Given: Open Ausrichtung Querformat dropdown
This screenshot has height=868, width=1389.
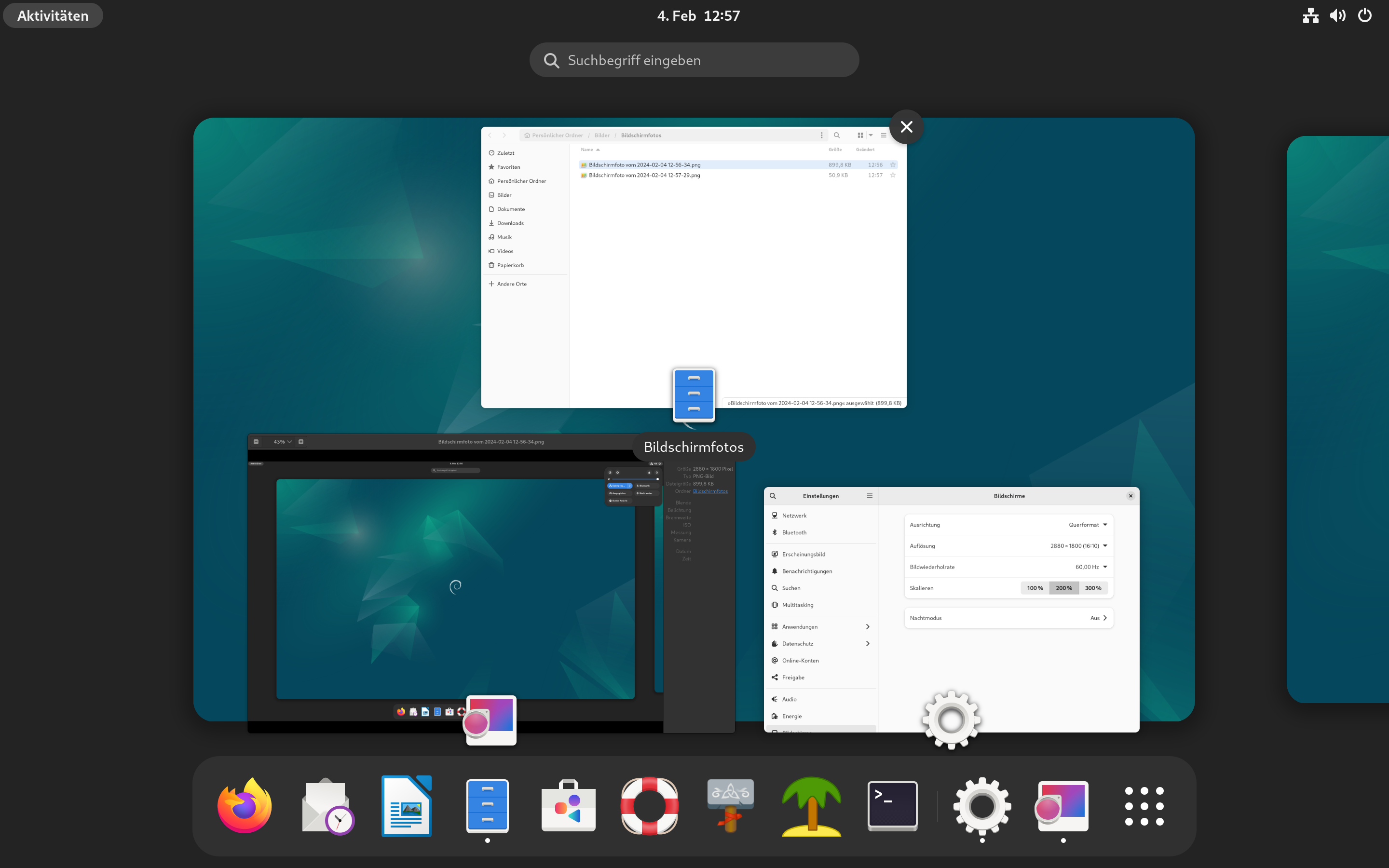Looking at the screenshot, I should pos(1088,525).
